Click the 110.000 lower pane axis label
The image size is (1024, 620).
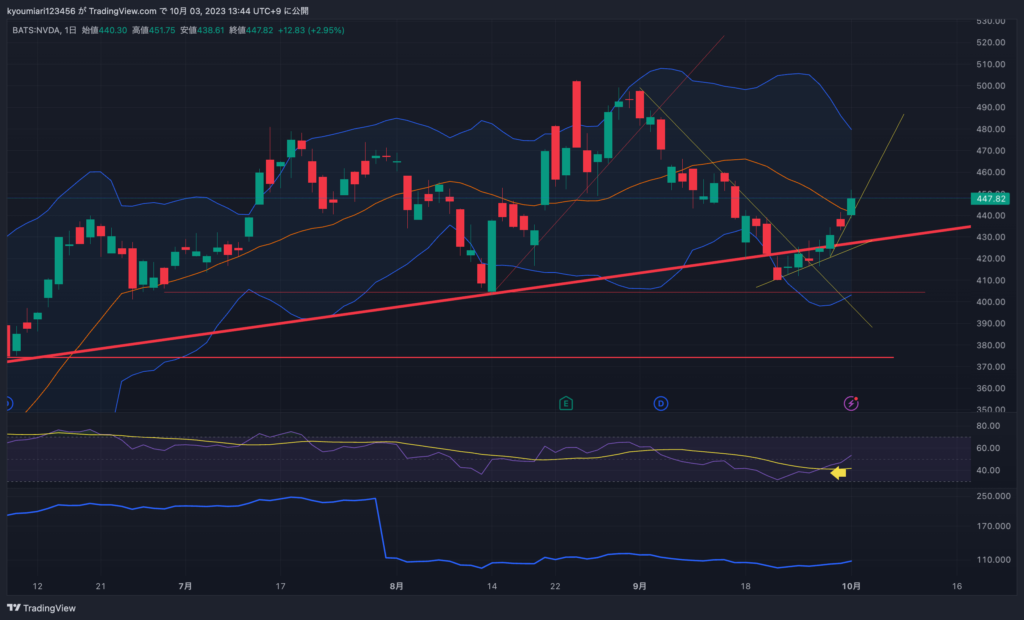[993, 560]
